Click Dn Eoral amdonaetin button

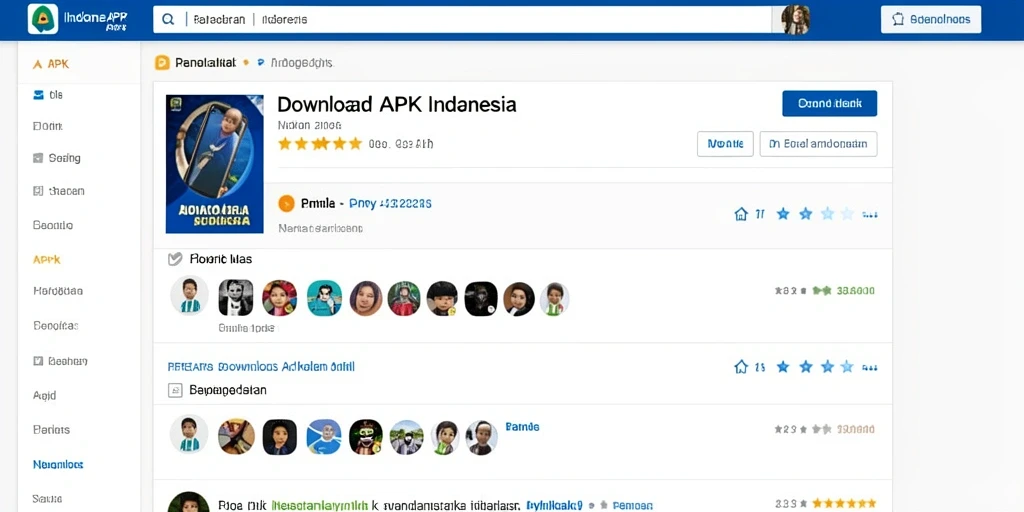pos(818,144)
